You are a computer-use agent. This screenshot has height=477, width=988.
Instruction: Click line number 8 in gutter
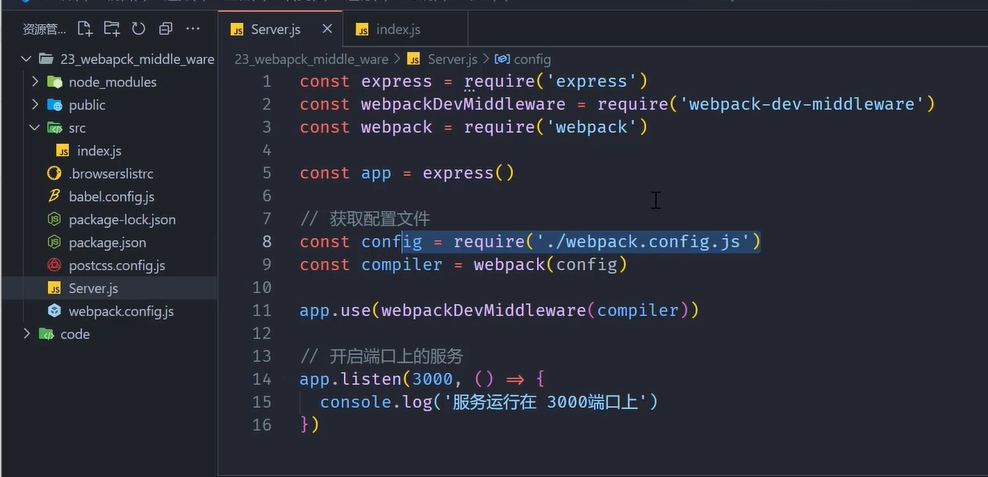click(267, 242)
